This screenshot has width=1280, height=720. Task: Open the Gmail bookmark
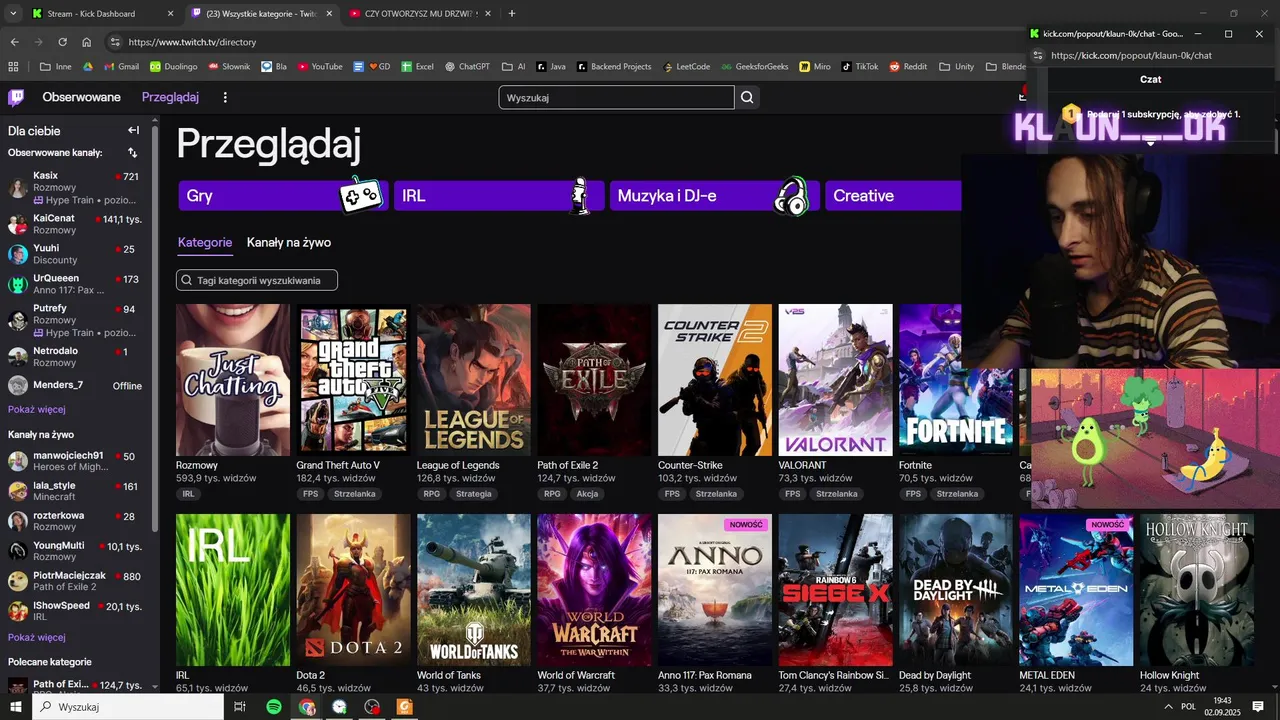click(119, 67)
